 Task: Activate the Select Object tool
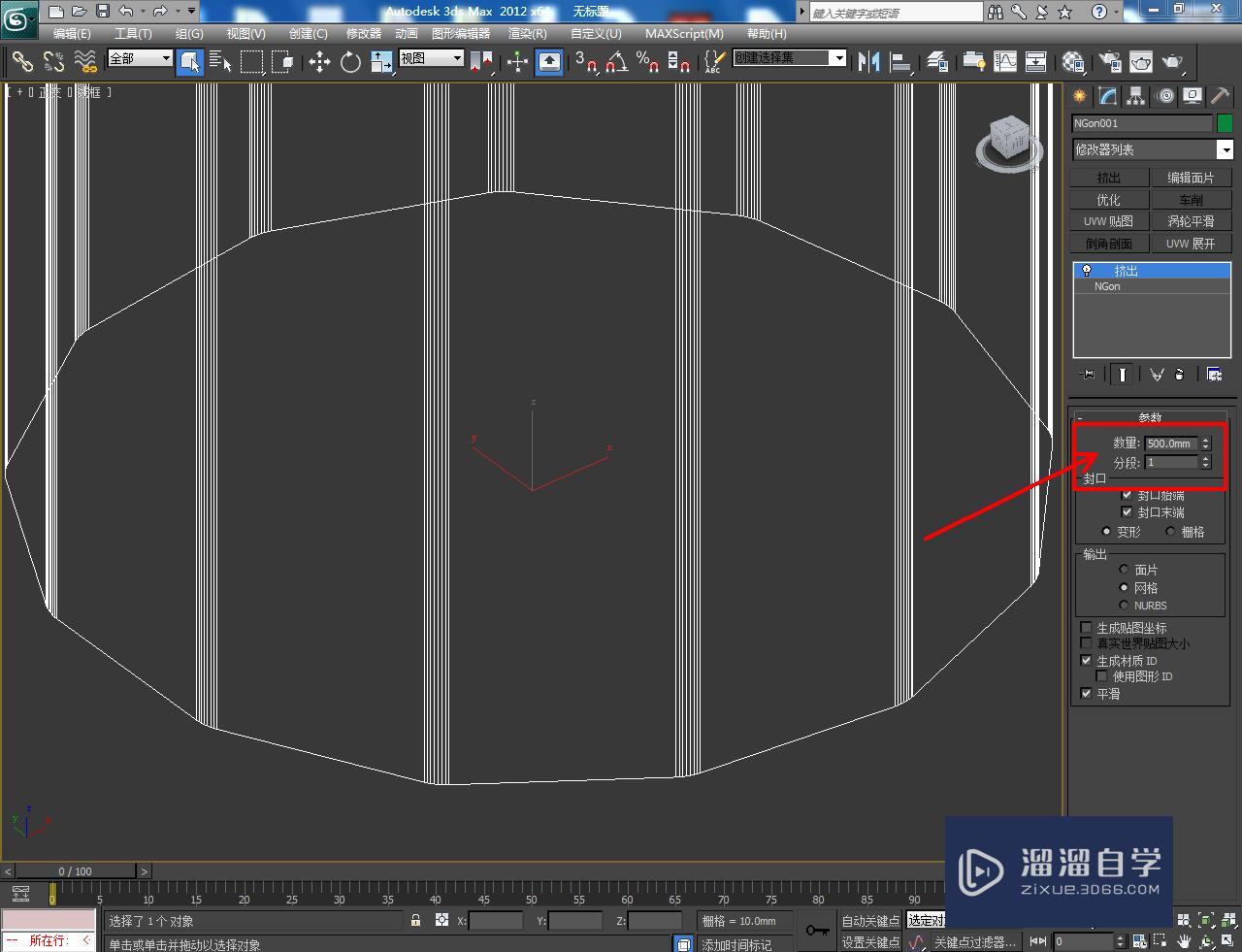click(x=190, y=62)
